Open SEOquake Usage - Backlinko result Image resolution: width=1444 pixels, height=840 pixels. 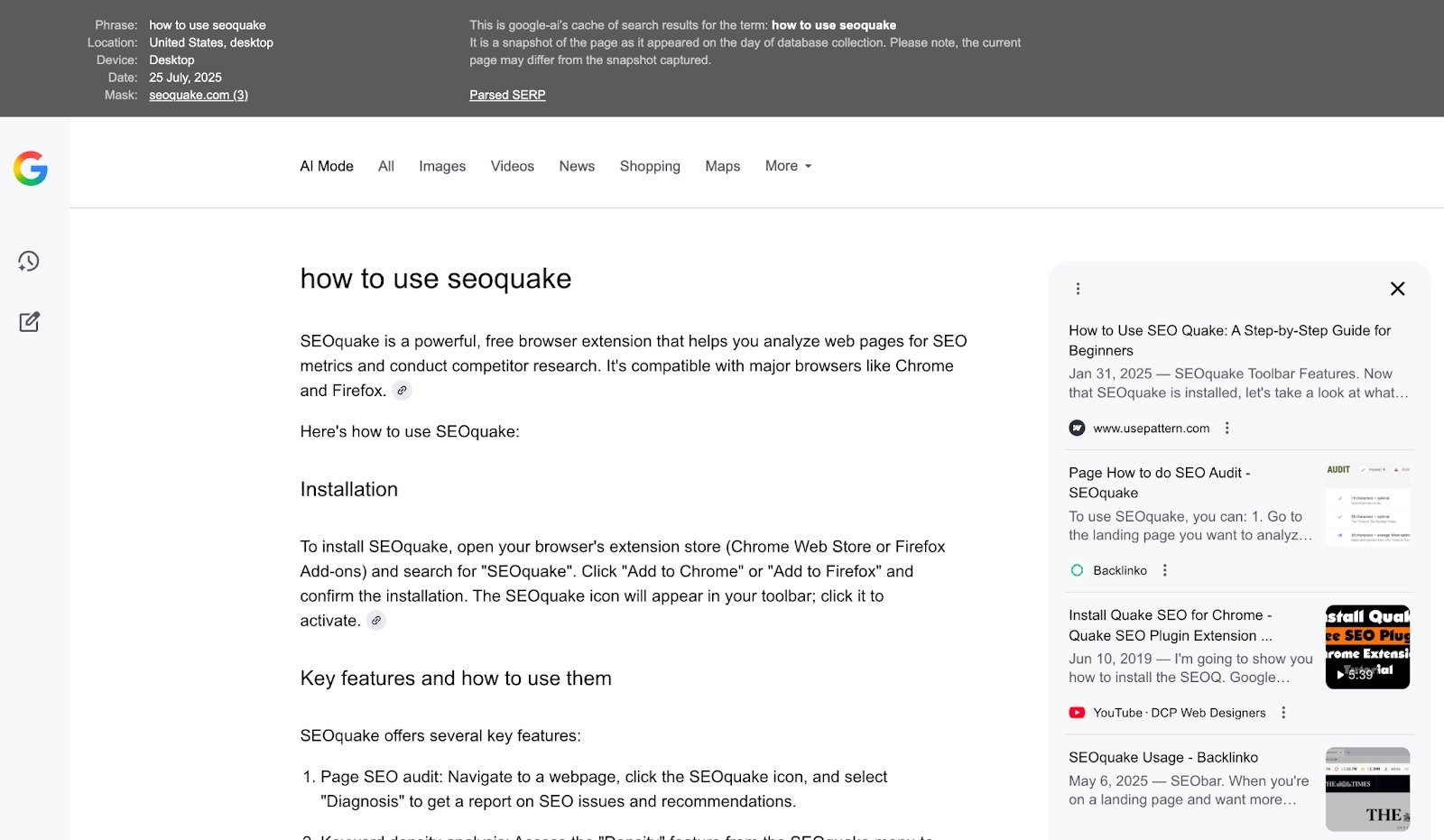[x=1162, y=758]
